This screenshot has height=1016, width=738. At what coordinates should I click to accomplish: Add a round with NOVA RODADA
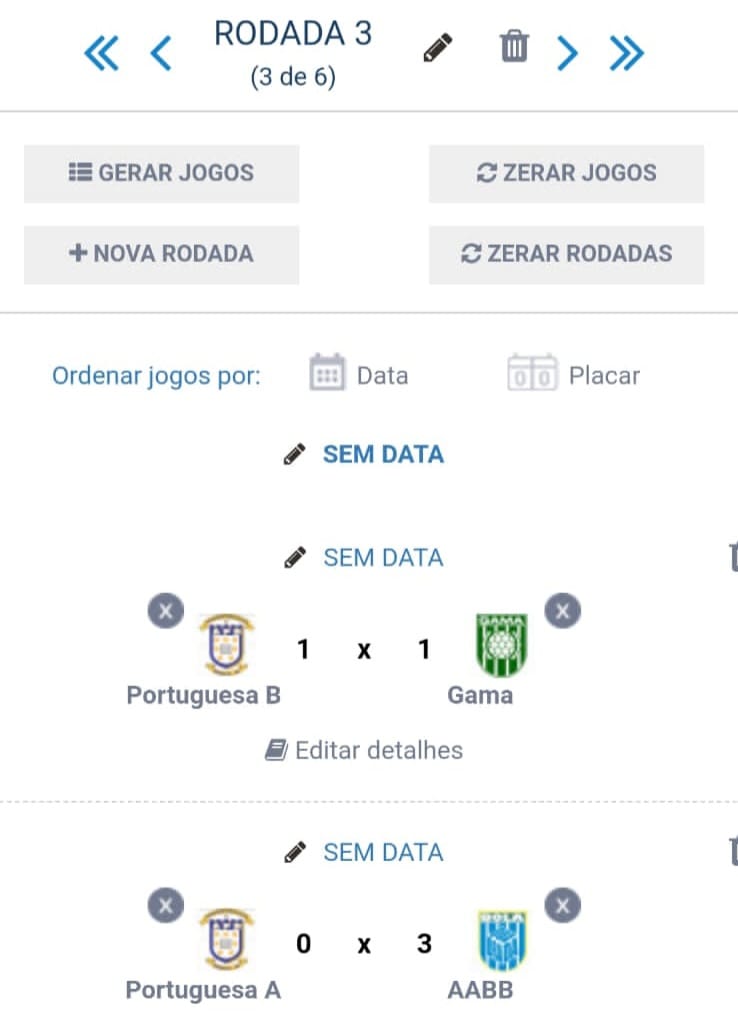coord(161,254)
